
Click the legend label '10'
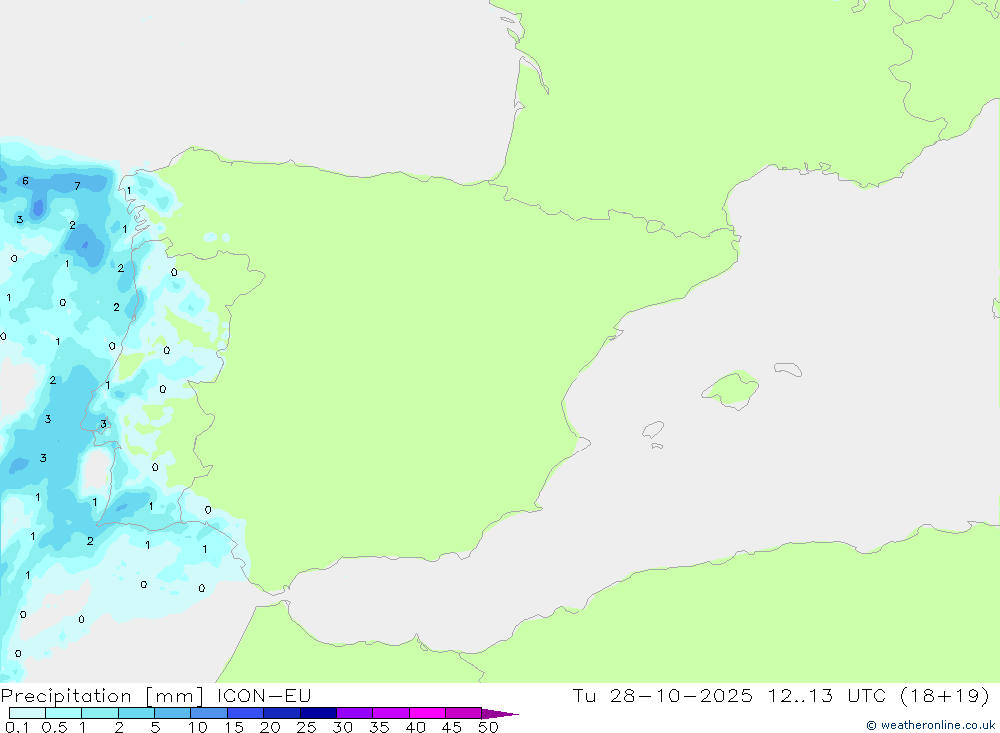coord(198,727)
